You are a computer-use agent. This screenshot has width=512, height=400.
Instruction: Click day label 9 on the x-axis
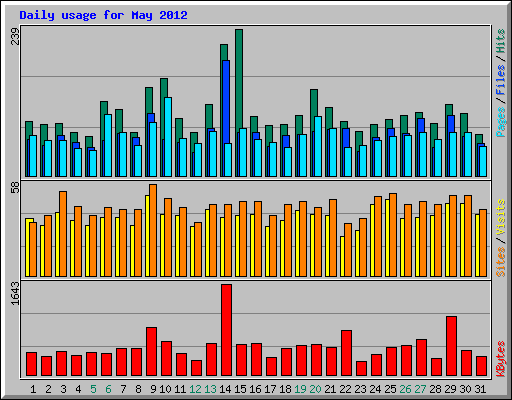point(153,389)
